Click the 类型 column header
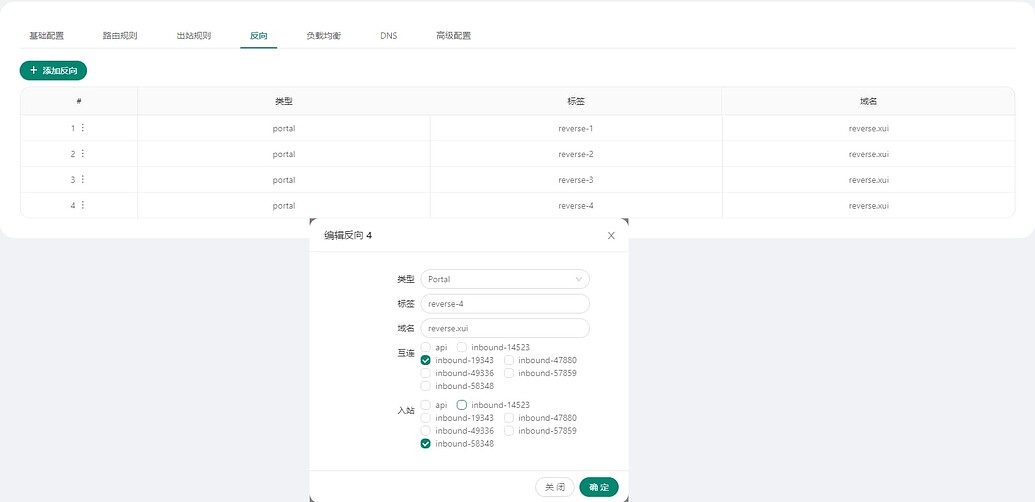This screenshot has height=502, width=1035. pos(284,102)
